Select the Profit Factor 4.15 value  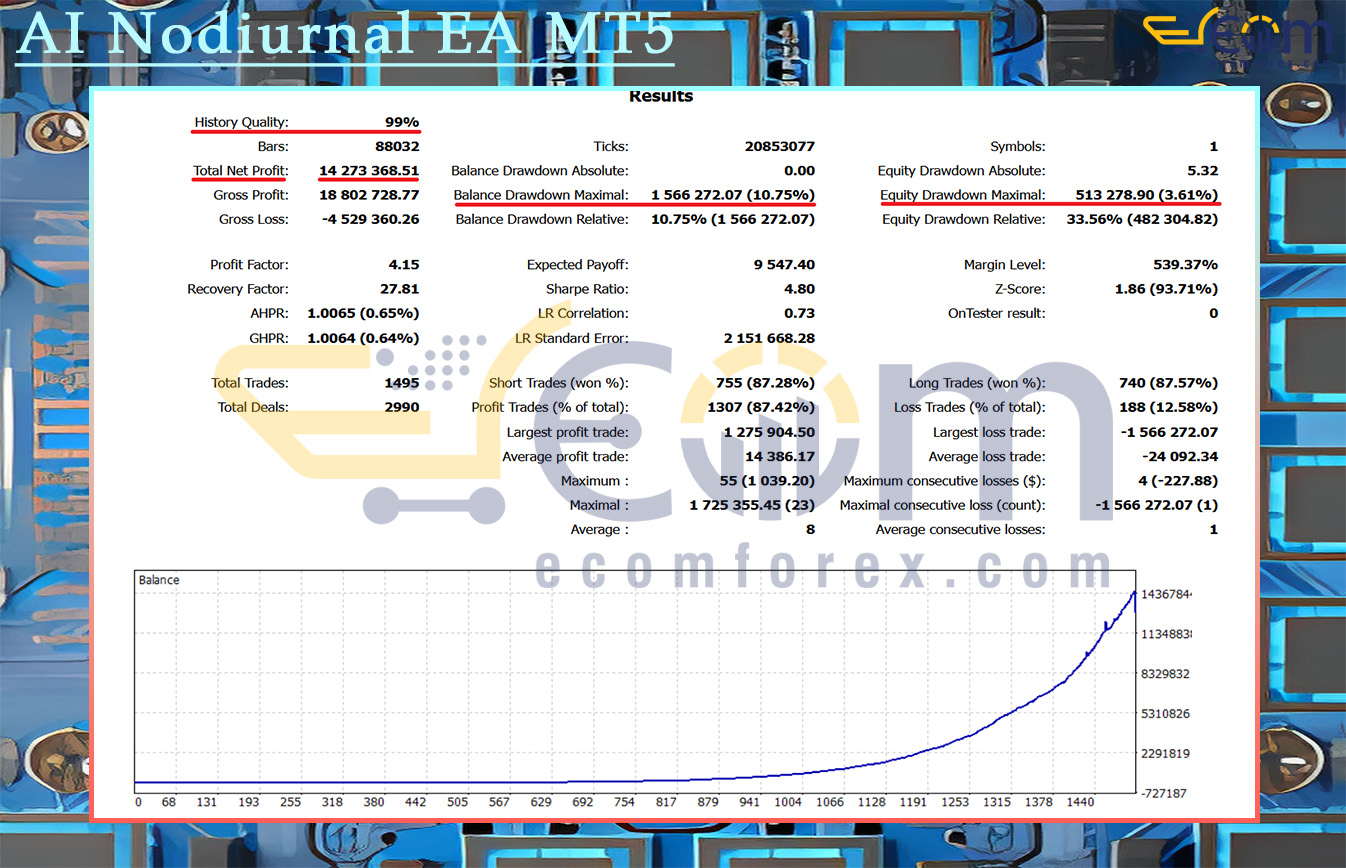tap(403, 265)
